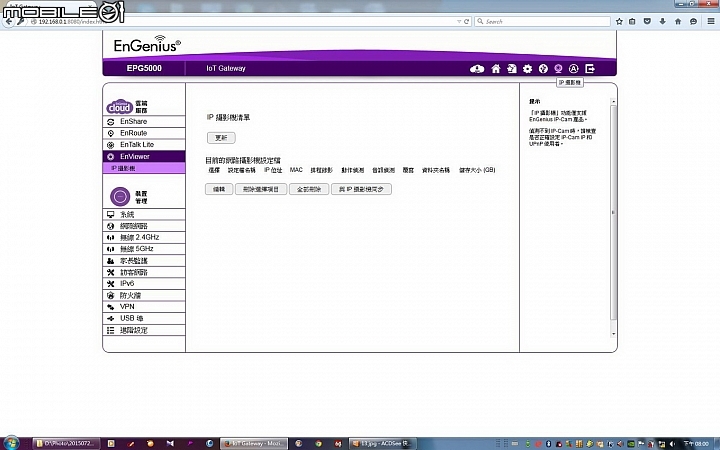This screenshot has height=450, width=720.
Task: Click the logout exit icon in header
Action: click(590, 69)
